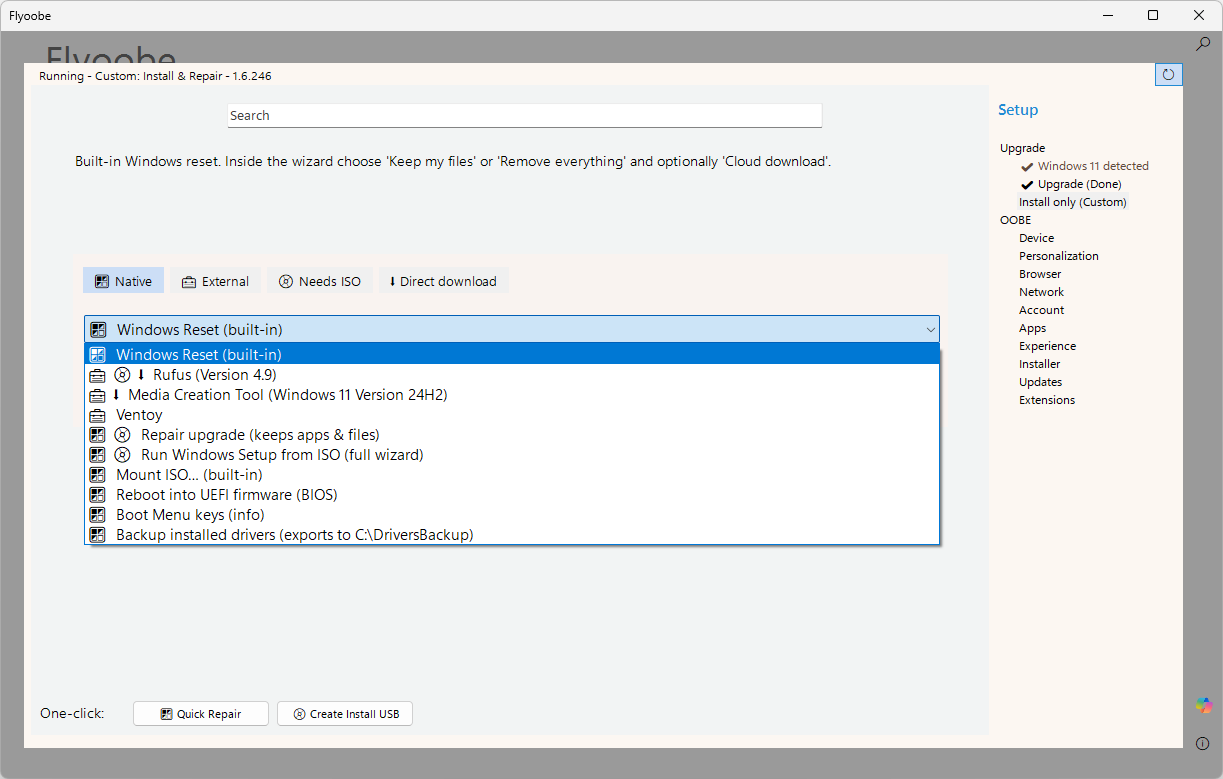The width and height of the screenshot is (1223, 779).
Task: Close the Flyoobe window
Action: tap(1199, 15)
